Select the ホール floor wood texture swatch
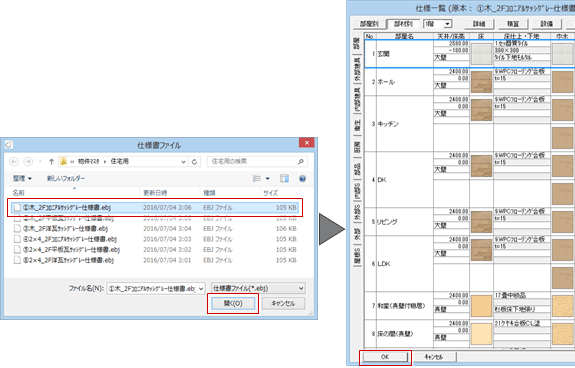The width and height of the screenshot is (575, 368). [481, 82]
